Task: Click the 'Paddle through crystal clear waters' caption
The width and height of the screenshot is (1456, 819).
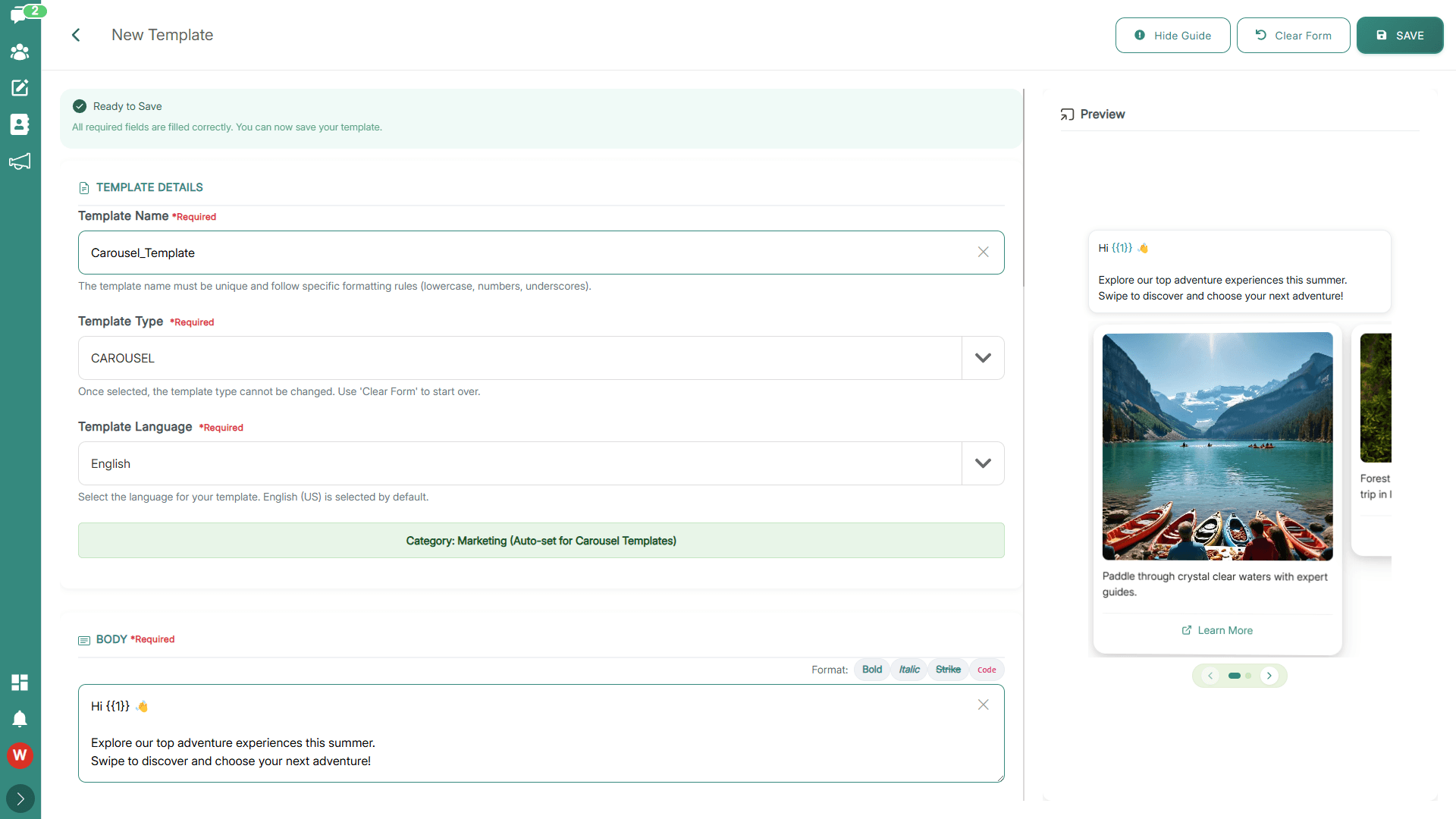Action: 1215,584
